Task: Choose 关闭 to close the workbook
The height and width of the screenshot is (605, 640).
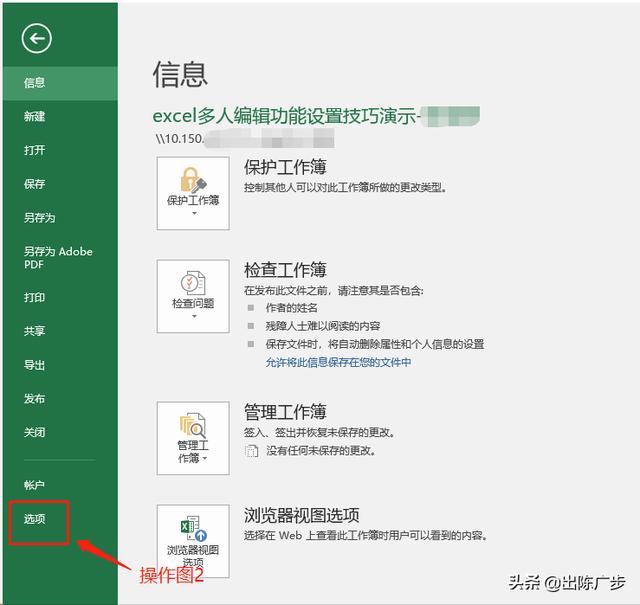Action: [x=34, y=432]
